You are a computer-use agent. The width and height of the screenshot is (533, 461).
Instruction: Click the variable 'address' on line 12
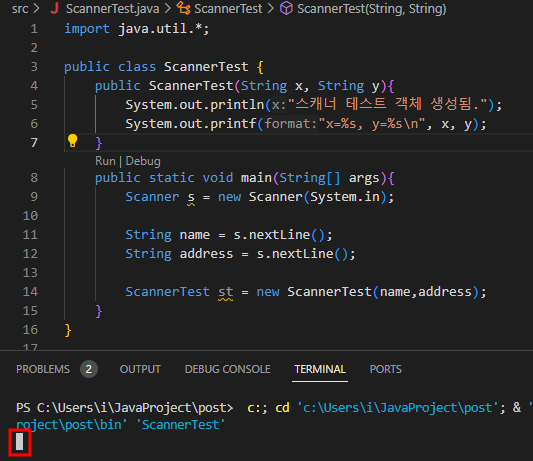point(206,254)
